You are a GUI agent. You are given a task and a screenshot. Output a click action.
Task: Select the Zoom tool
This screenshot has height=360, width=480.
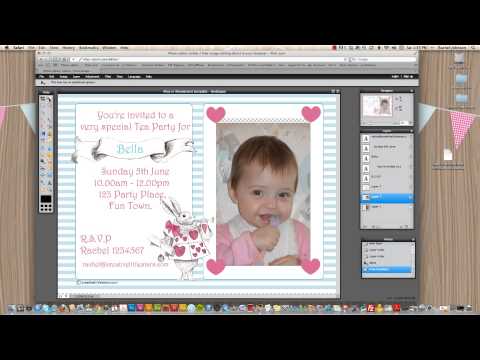[x=50, y=190]
